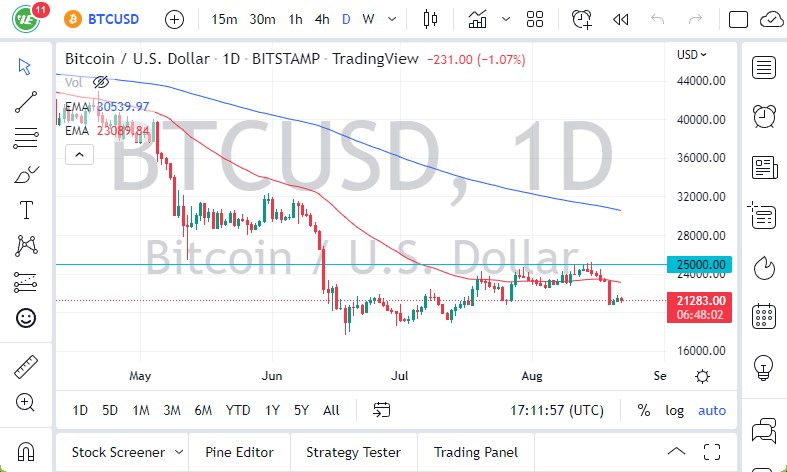Click the alert clock icon in toolbar
787x472 pixels.
click(581, 19)
